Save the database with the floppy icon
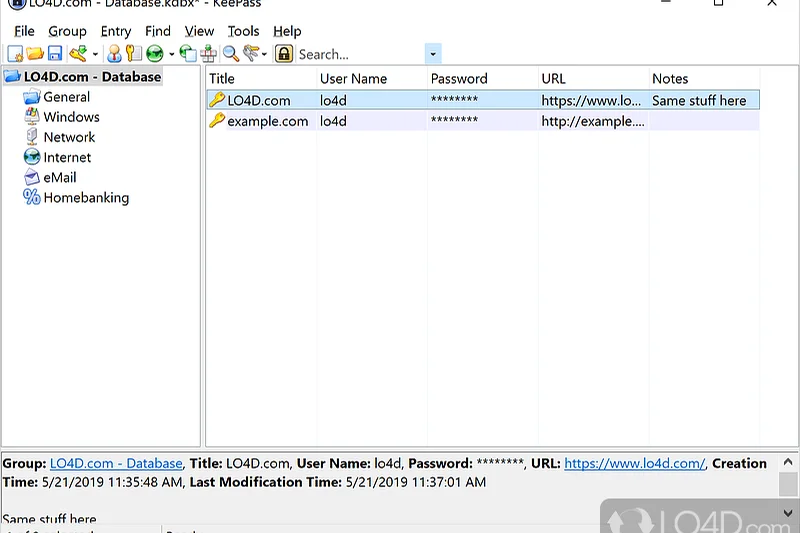The image size is (800, 533). 55,54
